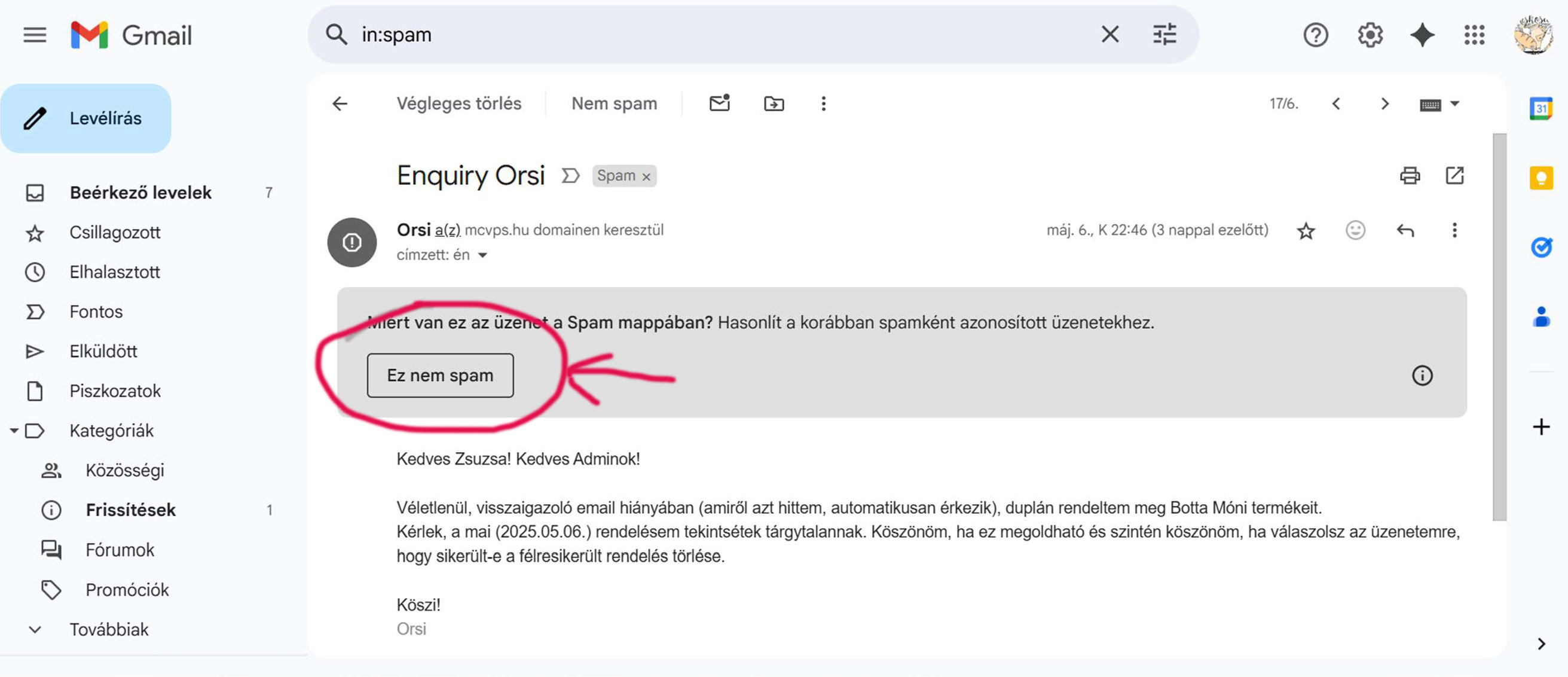This screenshot has width=1568, height=677.
Task: Toggle importance marker next to subject
Action: point(570,176)
